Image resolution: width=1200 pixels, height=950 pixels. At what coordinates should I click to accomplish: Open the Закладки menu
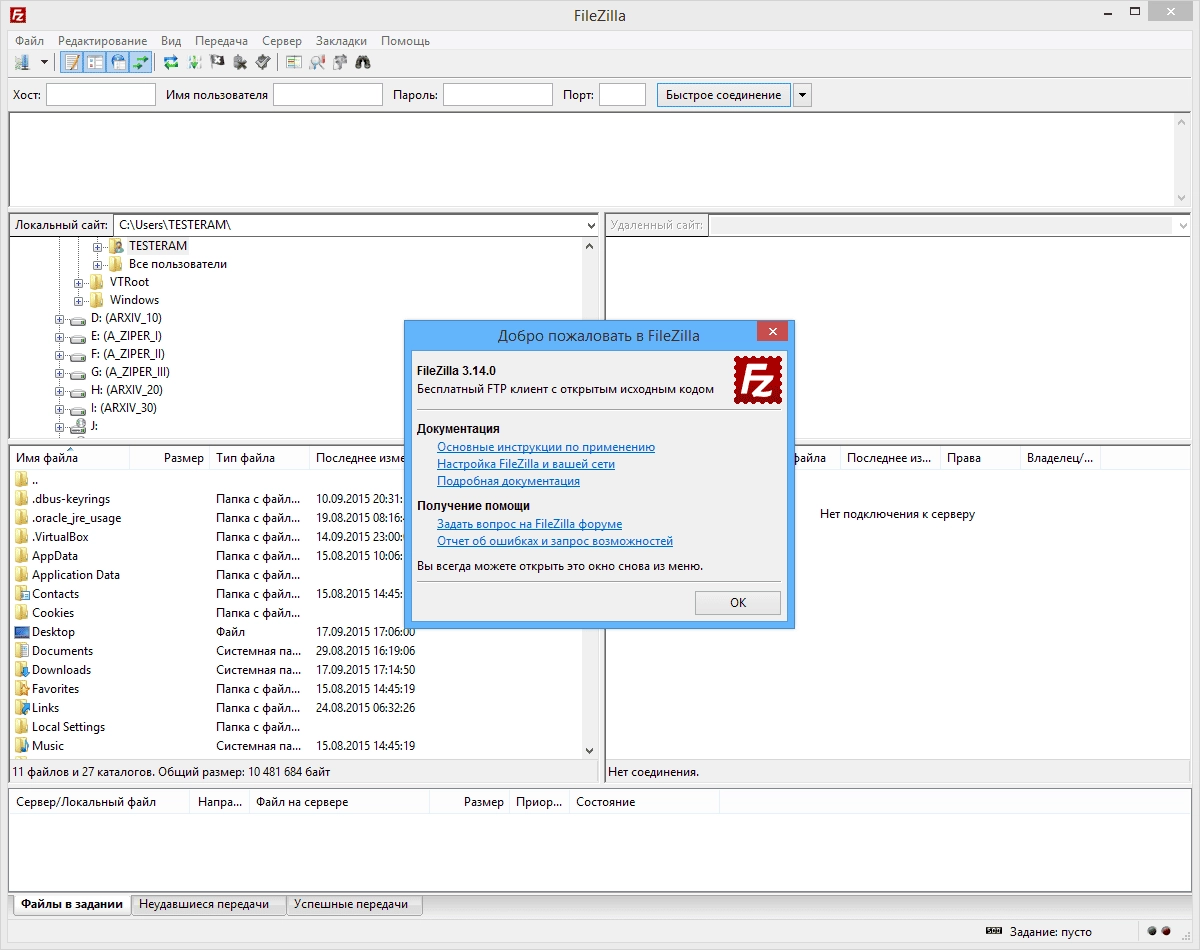tap(341, 41)
